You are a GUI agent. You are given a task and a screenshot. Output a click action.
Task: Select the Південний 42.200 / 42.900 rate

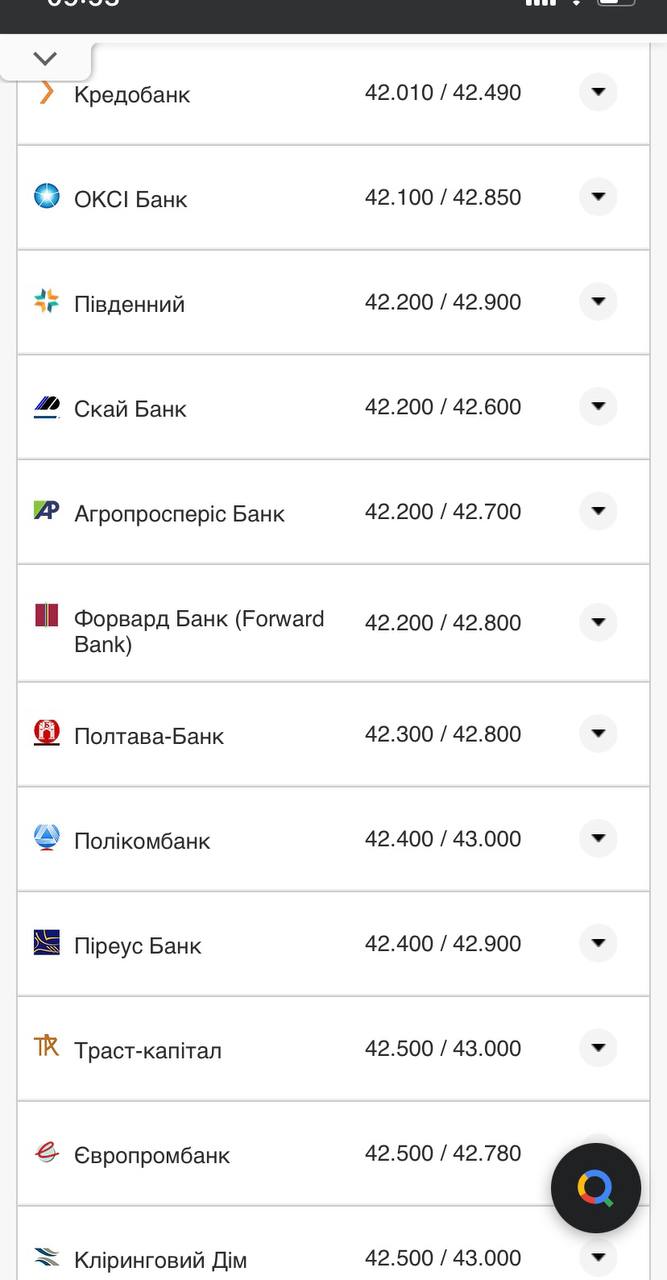pyautogui.click(x=442, y=302)
